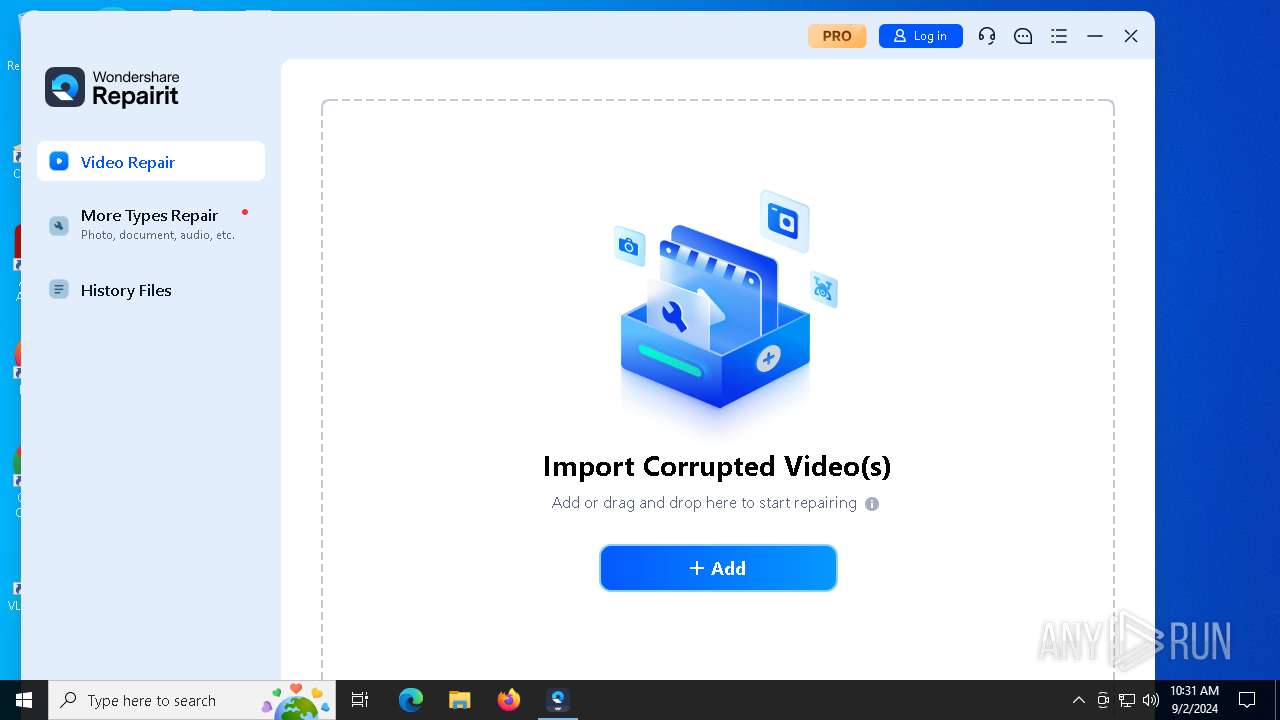The image size is (1280, 720).
Task: Launch Microsoft Edge from the taskbar
Action: coord(411,700)
